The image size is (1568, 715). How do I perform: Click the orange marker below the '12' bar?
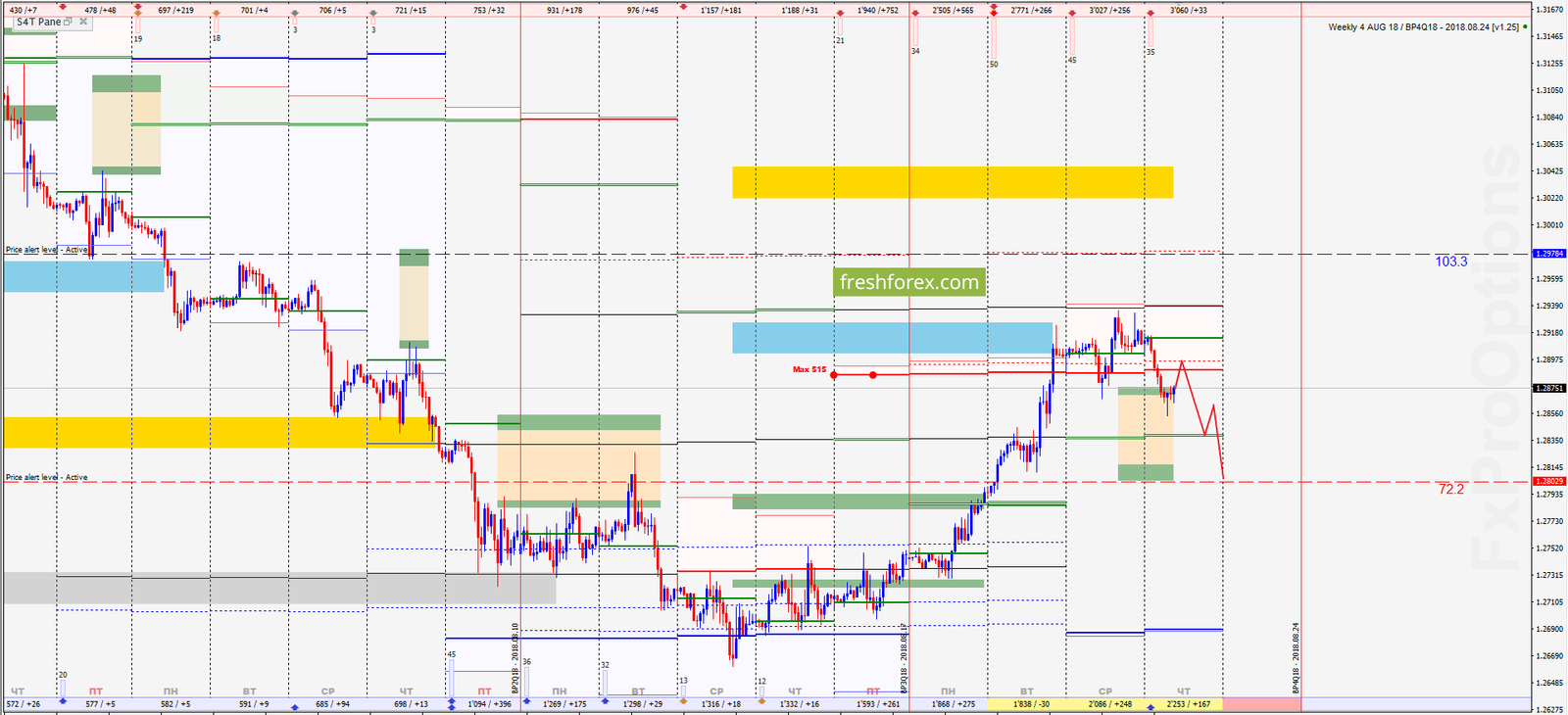pos(761,701)
